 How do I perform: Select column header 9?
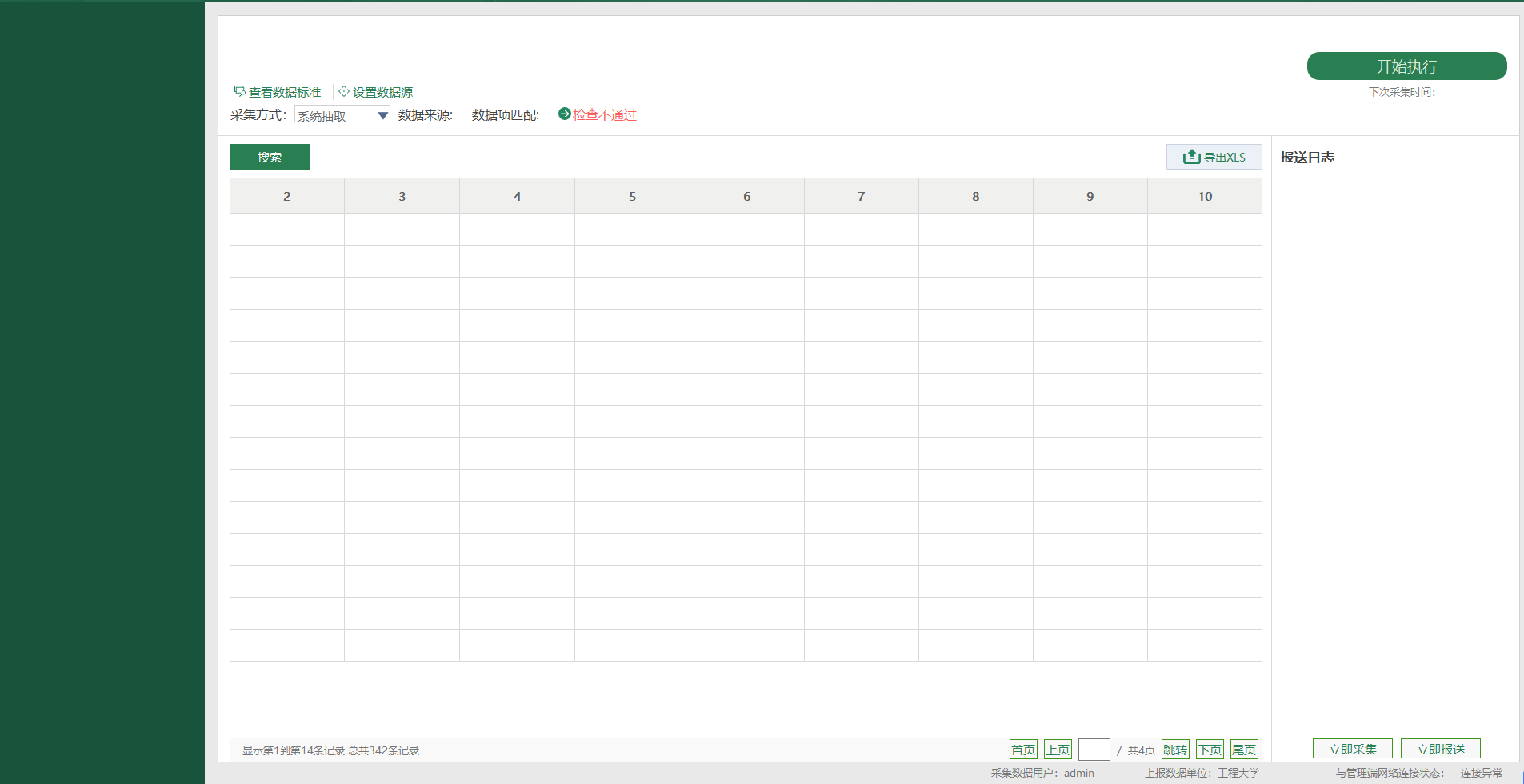click(x=1090, y=196)
